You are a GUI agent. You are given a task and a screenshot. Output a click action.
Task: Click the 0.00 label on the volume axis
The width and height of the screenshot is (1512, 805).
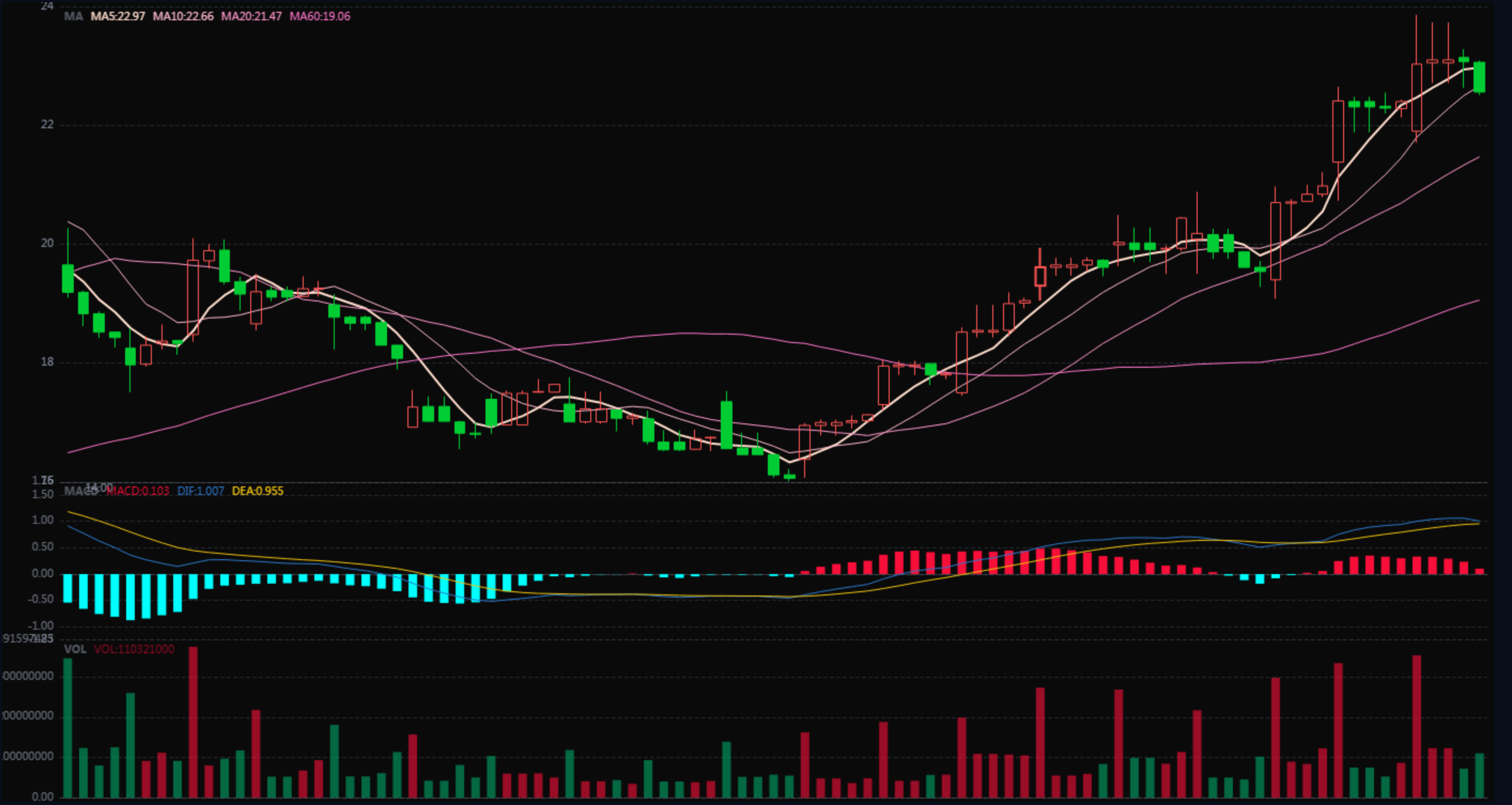[x=43, y=797]
